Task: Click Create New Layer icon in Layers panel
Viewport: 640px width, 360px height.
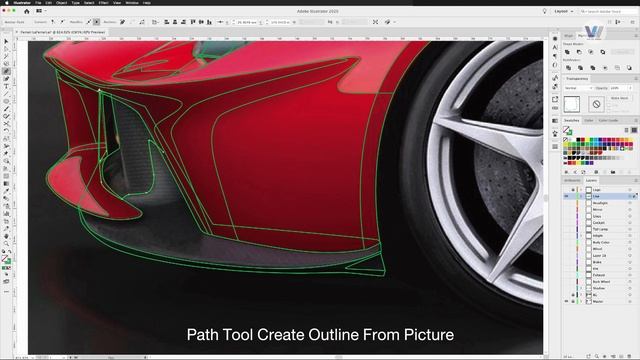Action: click(621, 356)
